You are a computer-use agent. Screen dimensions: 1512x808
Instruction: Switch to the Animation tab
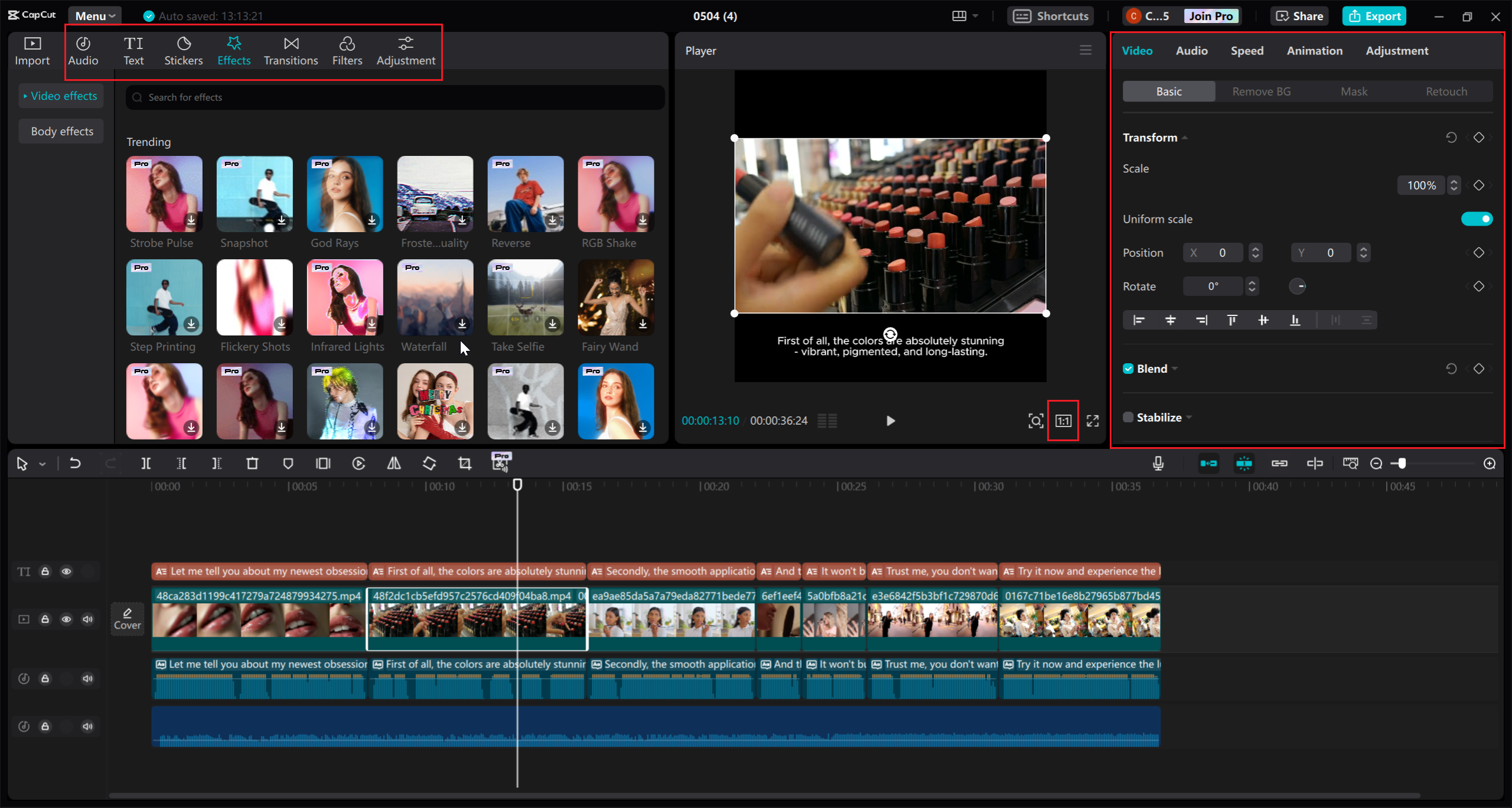point(1314,50)
